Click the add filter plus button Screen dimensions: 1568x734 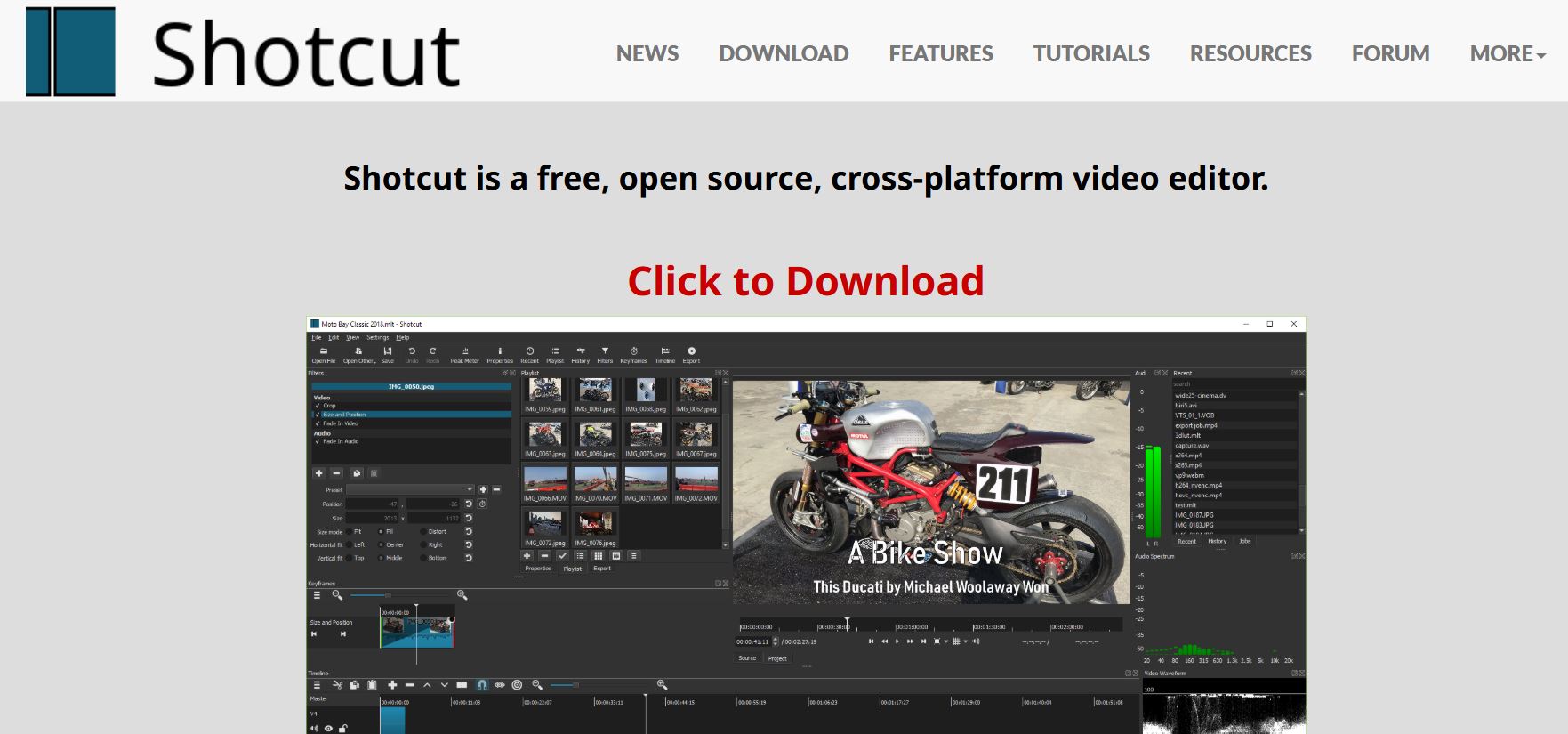[319, 473]
